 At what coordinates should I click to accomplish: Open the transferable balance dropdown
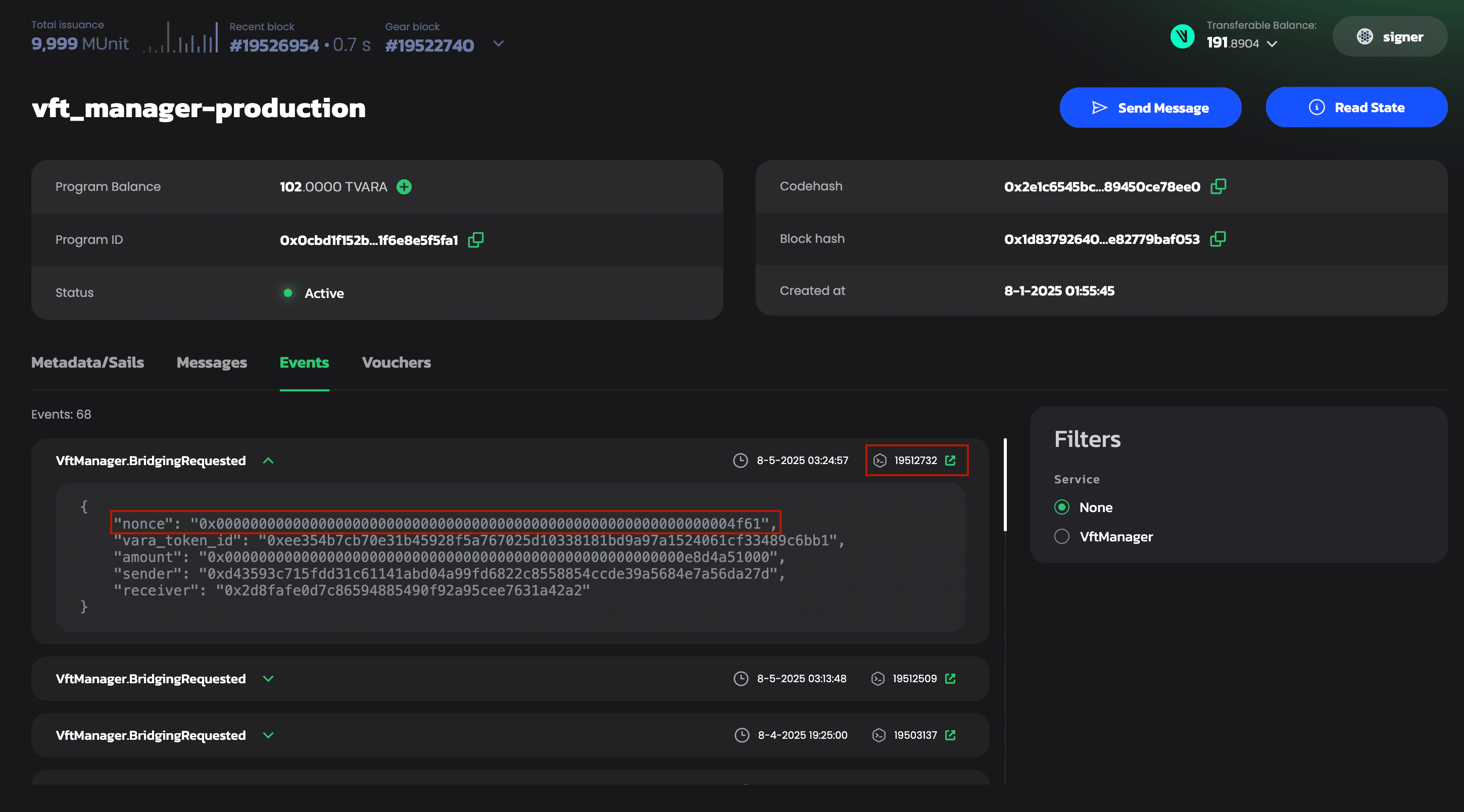(x=1272, y=44)
